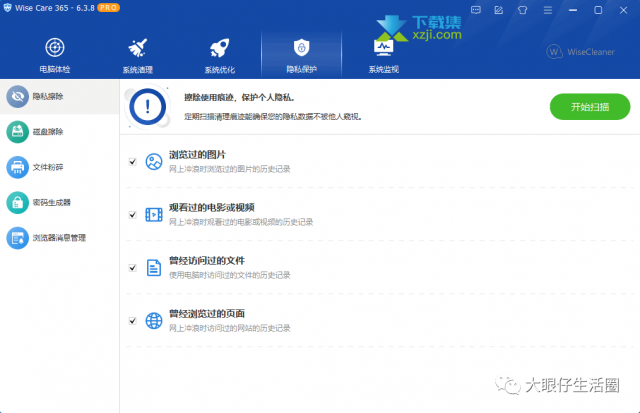
Task: Open 密码生成器 password generator icon
Action: (x=18, y=202)
